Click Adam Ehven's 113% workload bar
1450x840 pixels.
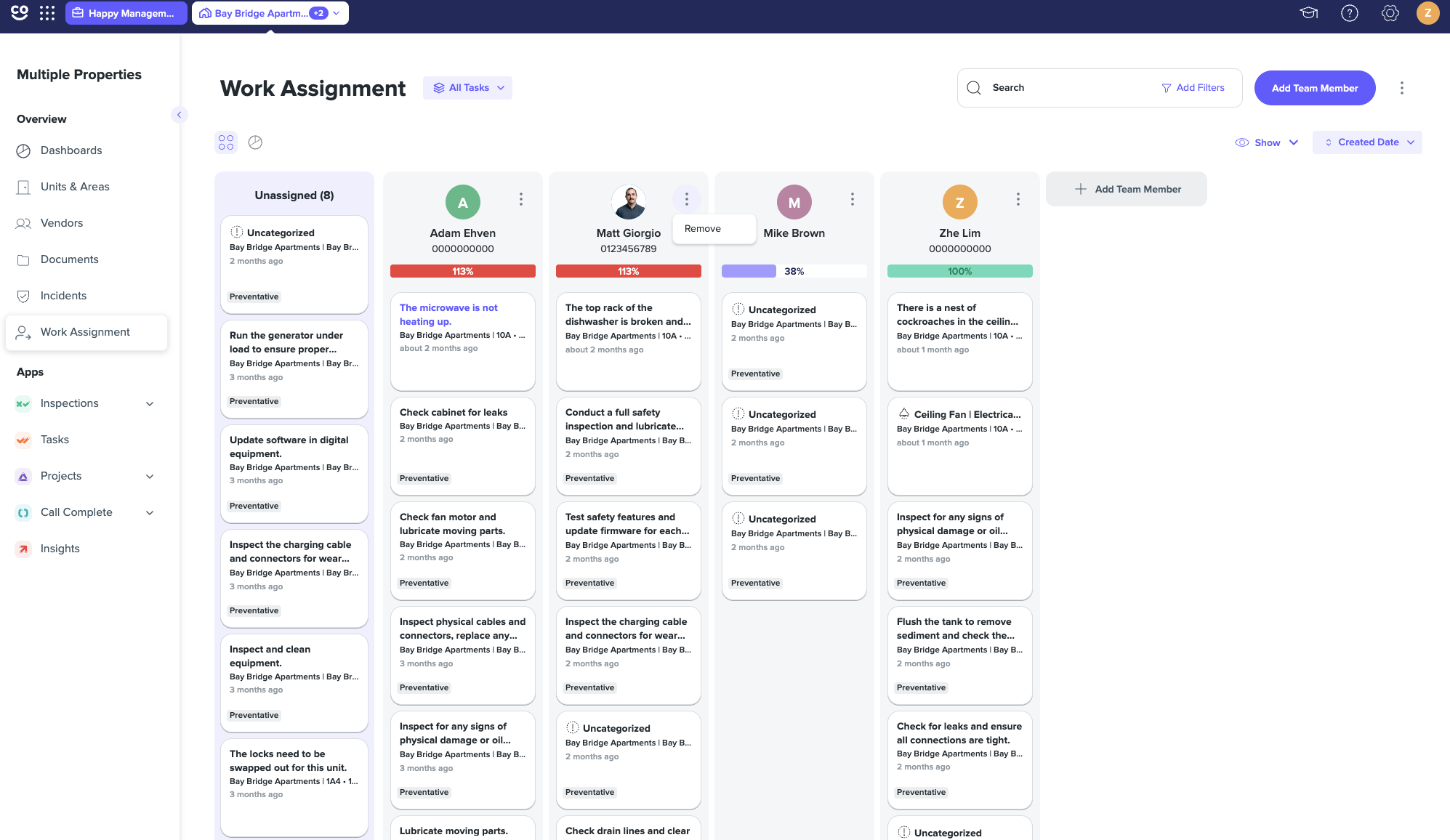[x=463, y=271]
